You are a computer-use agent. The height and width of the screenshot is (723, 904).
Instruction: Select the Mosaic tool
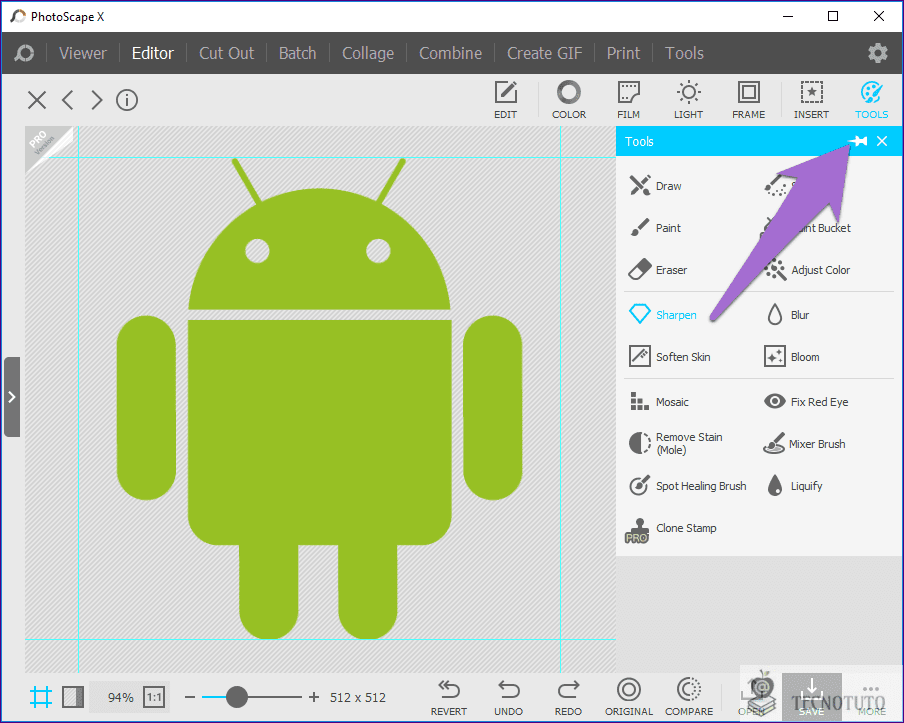coord(658,402)
